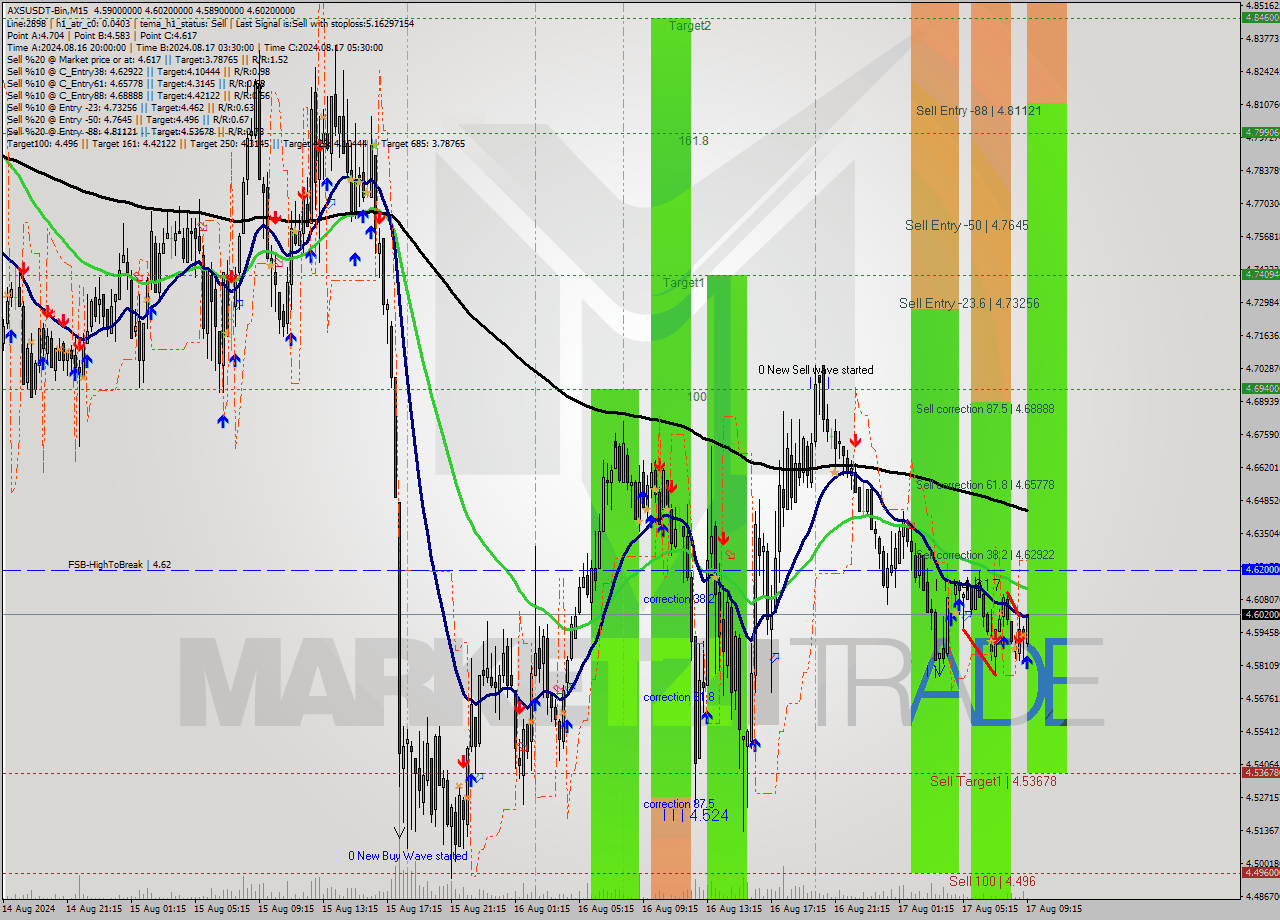The image size is (1280, 920).
Task: Click the '15 Aug 17:15' time axis label
Action: [x=413, y=909]
